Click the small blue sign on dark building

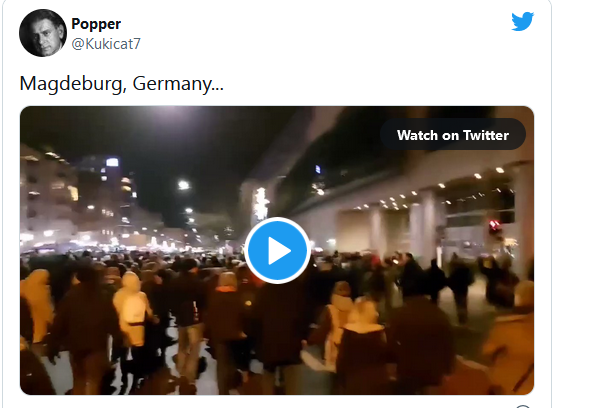coord(318,169)
